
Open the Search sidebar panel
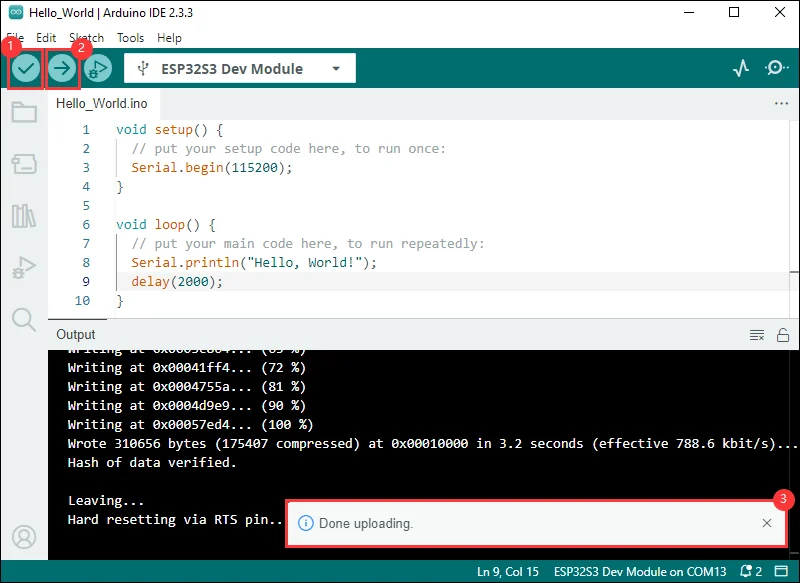pyautogui.click(x=24, y=320)
